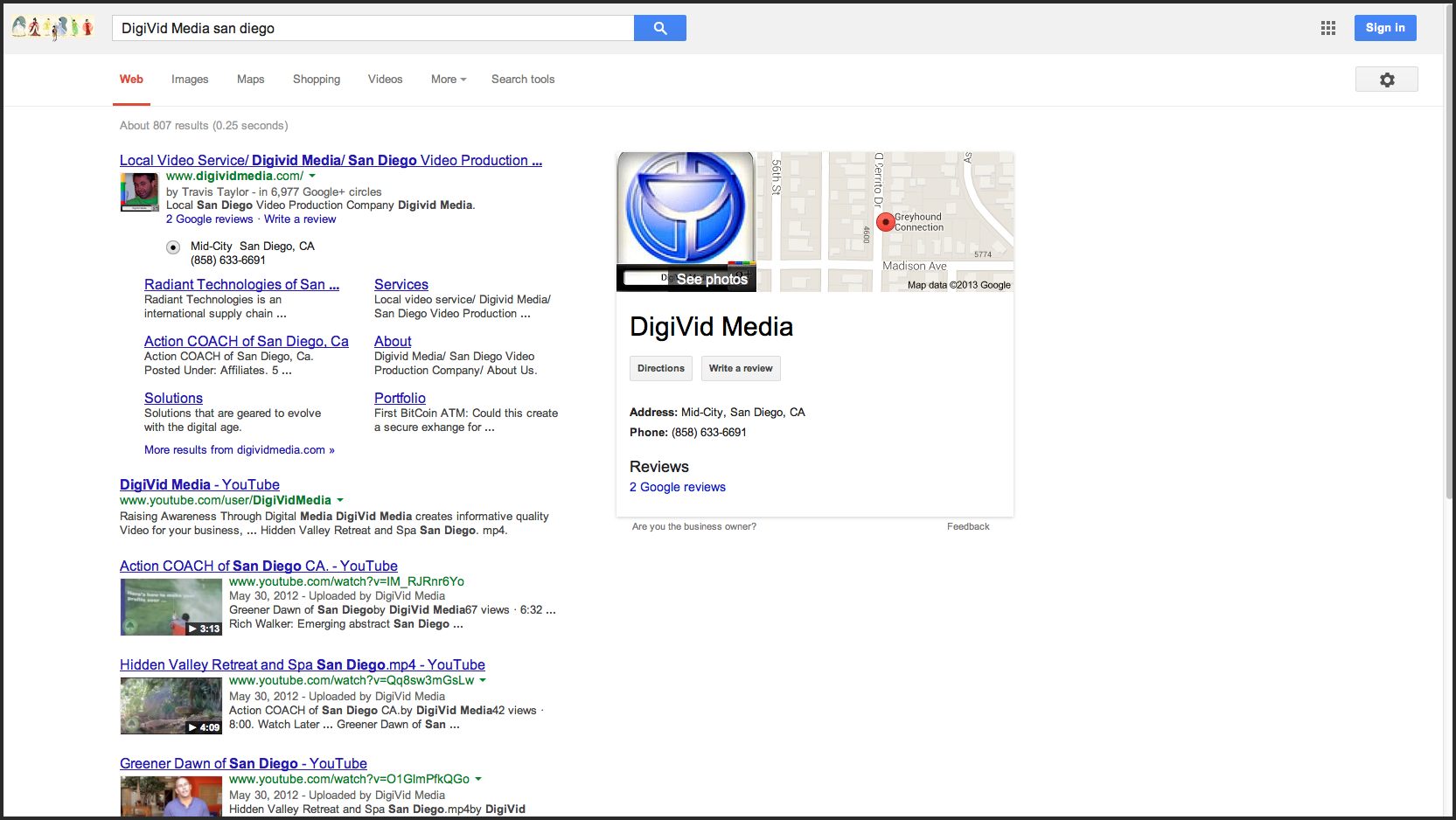Click the Write a review button in panel
The width and height of the screenshot is (1456, 820).
(x=741, y=368)
